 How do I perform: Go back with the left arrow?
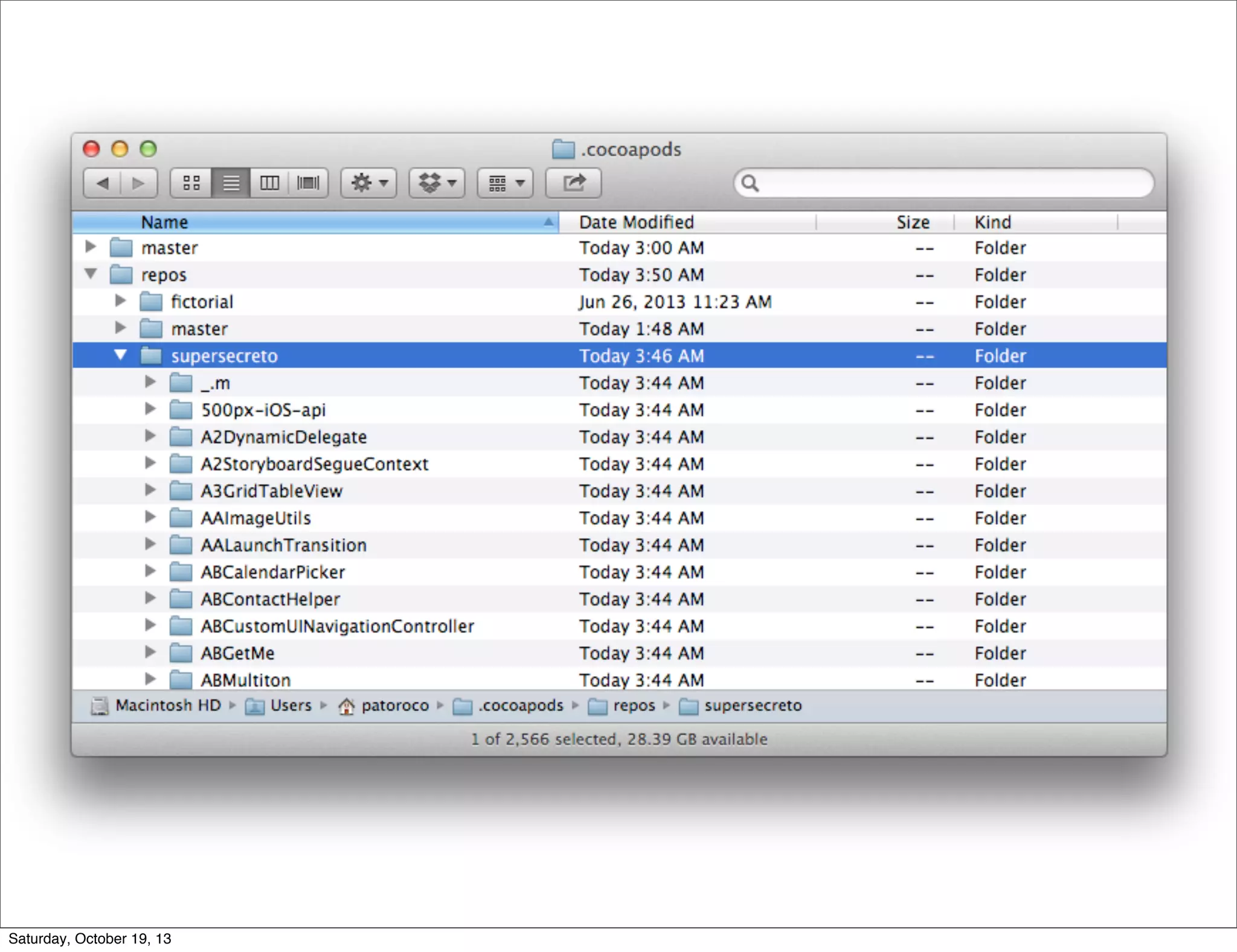(x=103, y=183)
